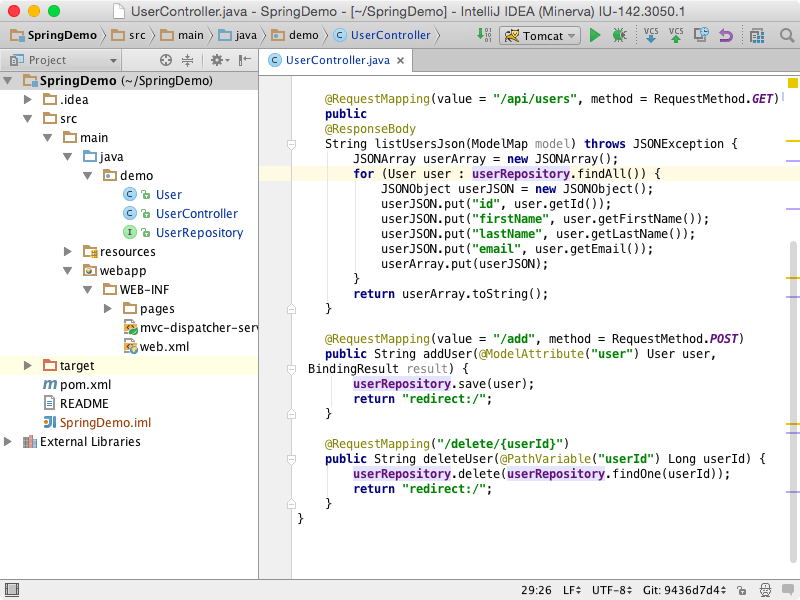Collapse all nodes in the Project tree
The image size is (800, 600).
[x=188, y=60]
